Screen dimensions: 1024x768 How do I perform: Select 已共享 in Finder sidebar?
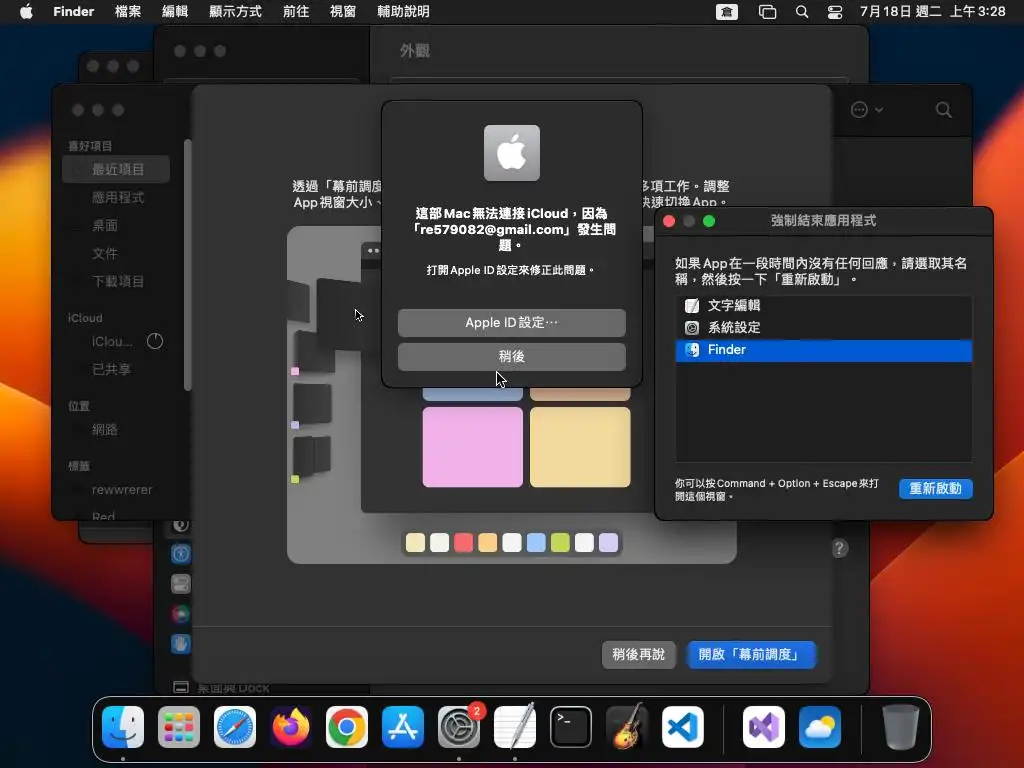pos(116,370)
